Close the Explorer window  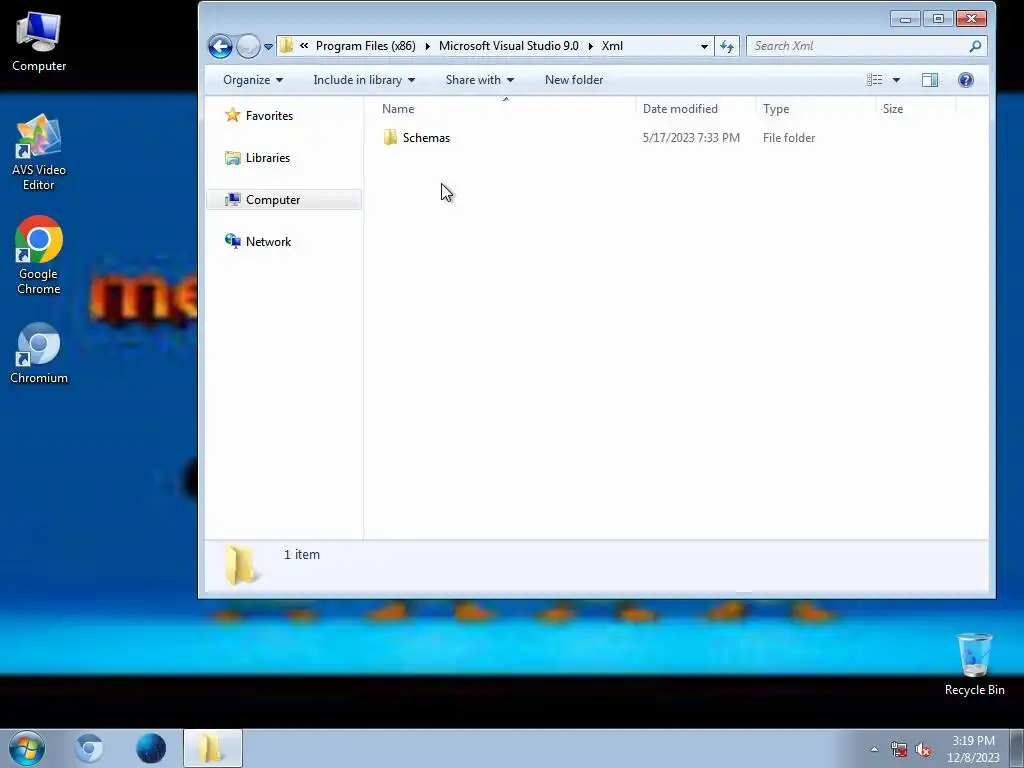coord(971,19)
